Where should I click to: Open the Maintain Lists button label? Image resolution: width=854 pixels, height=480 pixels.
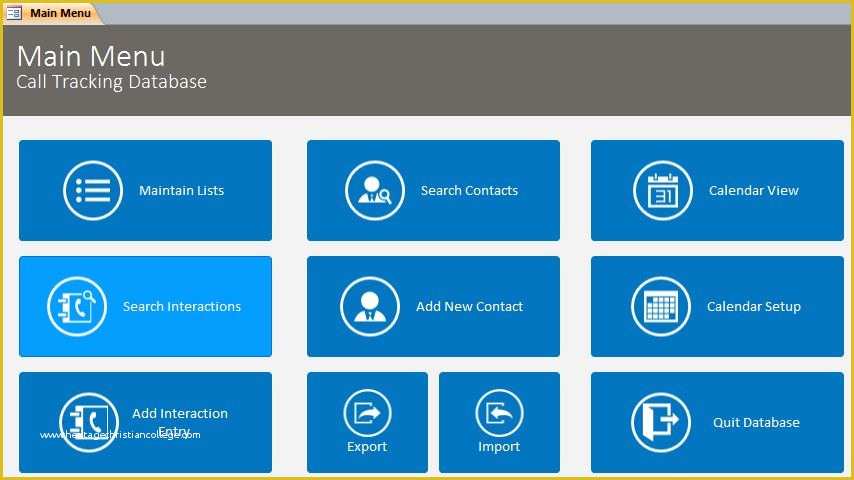pyautogui.click(x=181, y=191)
